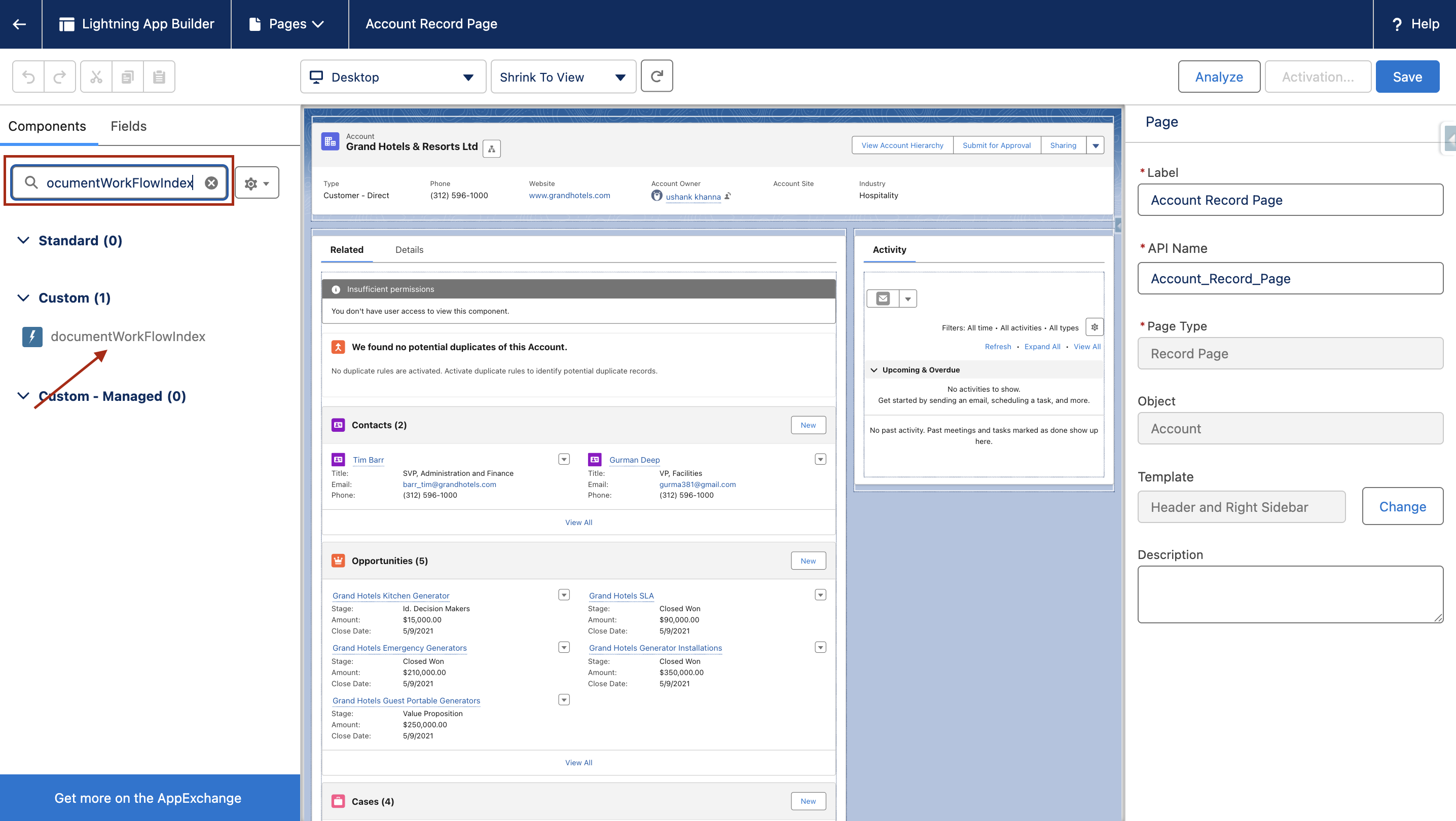
Task: Click the info icon on Insufficient permissions banner
Action: [x=336, y=289]
